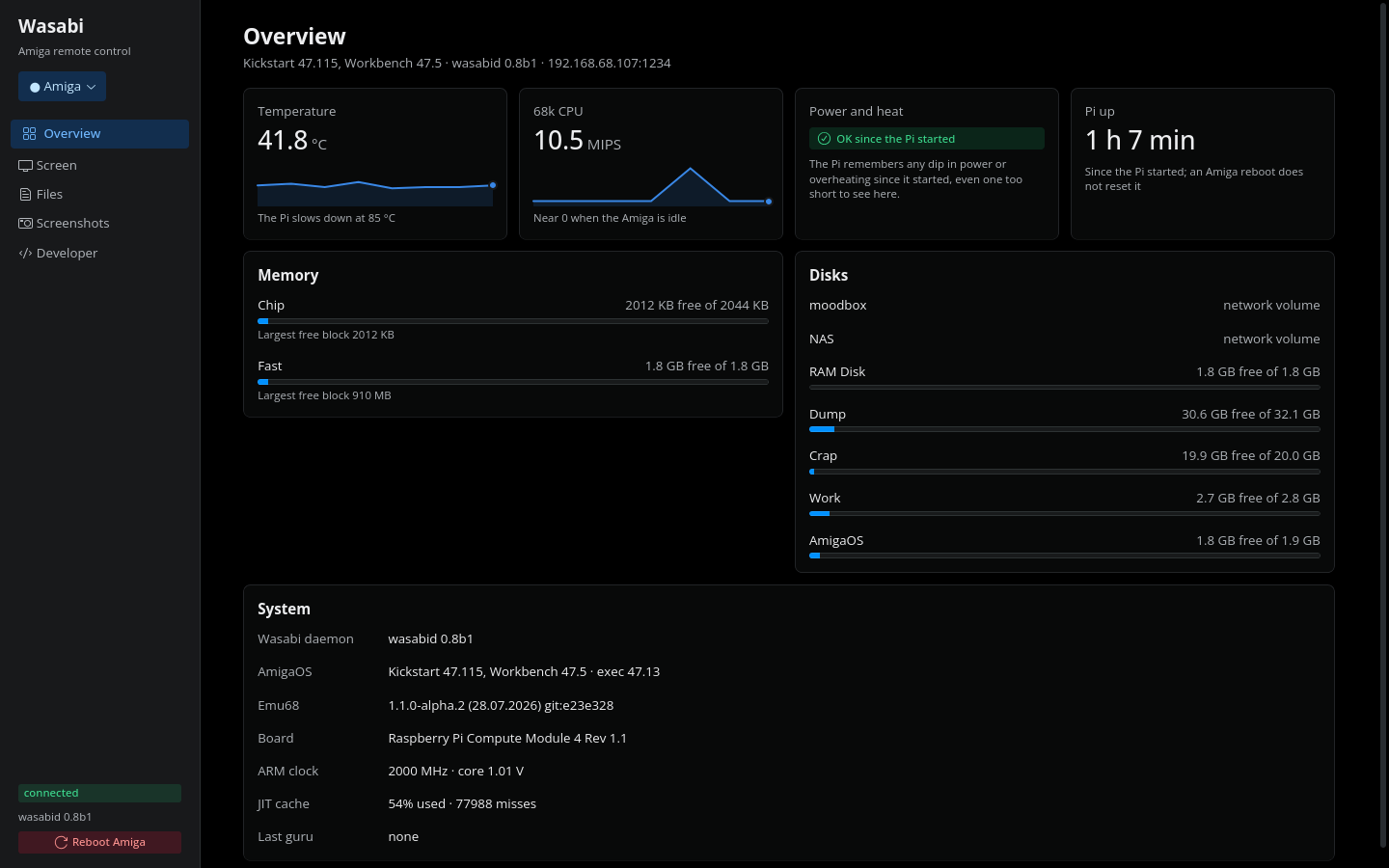Click the Fast memory usage bar
The image size is (1389, 868).
tap(513, 382)
